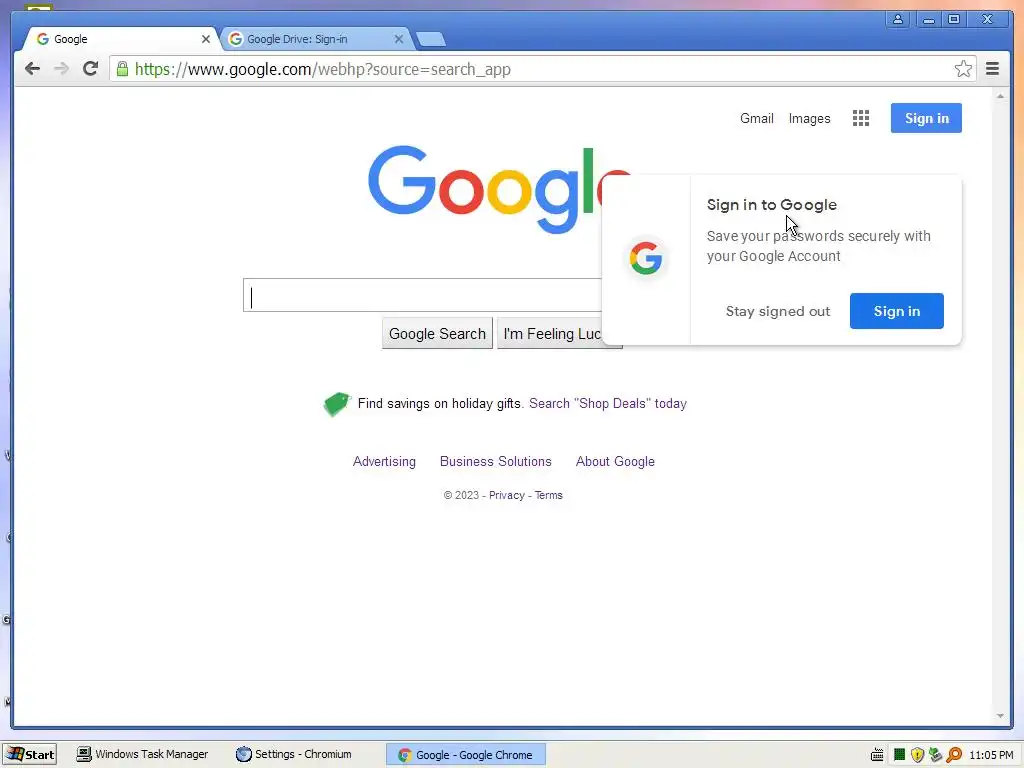Viewport: 1024px width, 768px height.
Task: Open the Images link
Action: coord(809,118)
